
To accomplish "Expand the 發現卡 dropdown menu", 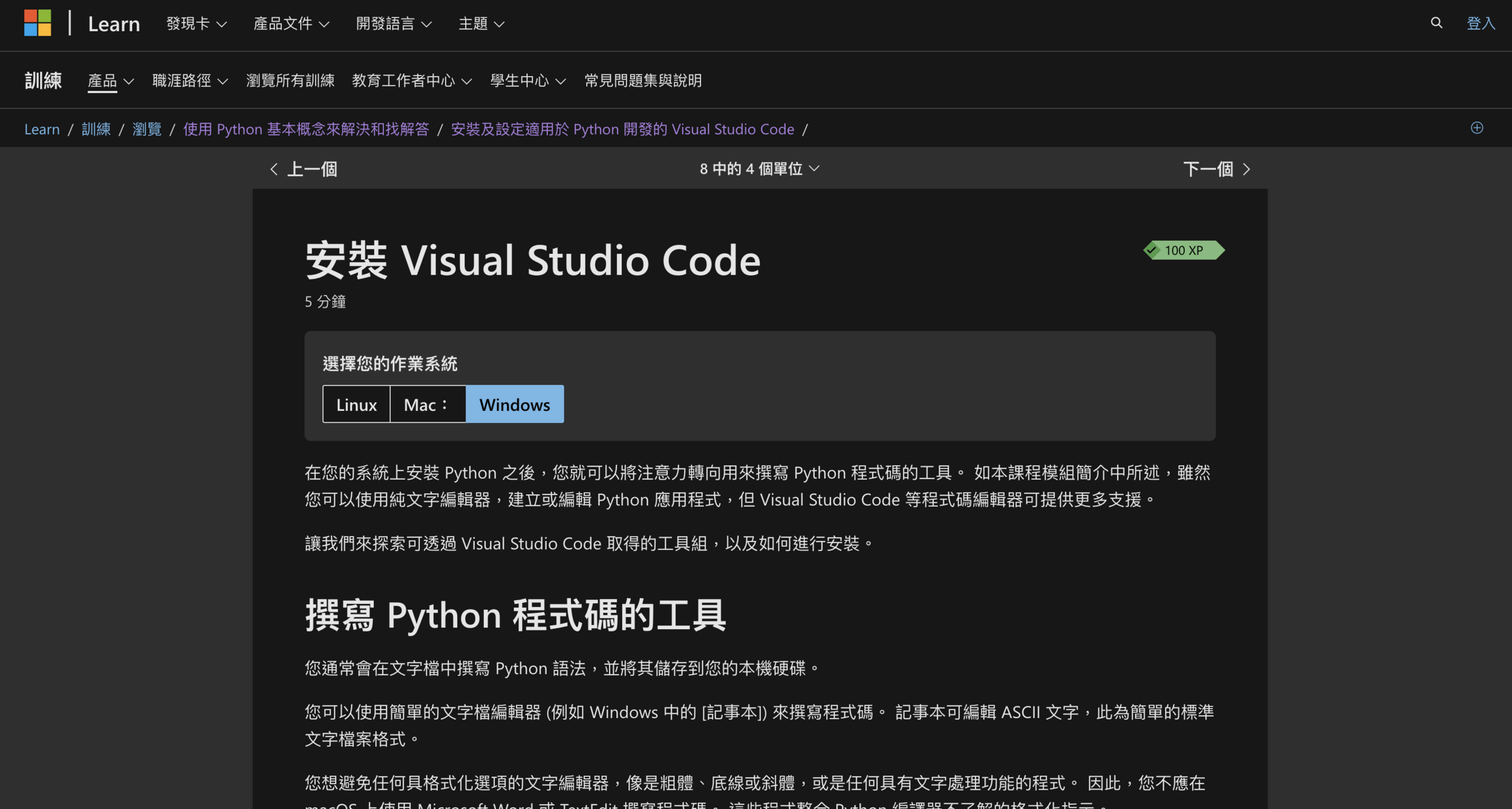I will tap(196, 24).
